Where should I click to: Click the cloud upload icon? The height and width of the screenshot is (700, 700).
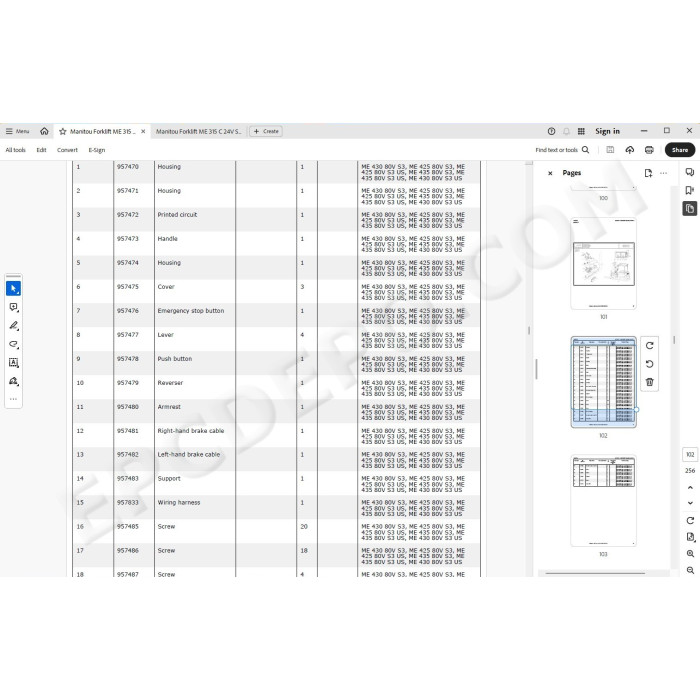pos(629,150)
